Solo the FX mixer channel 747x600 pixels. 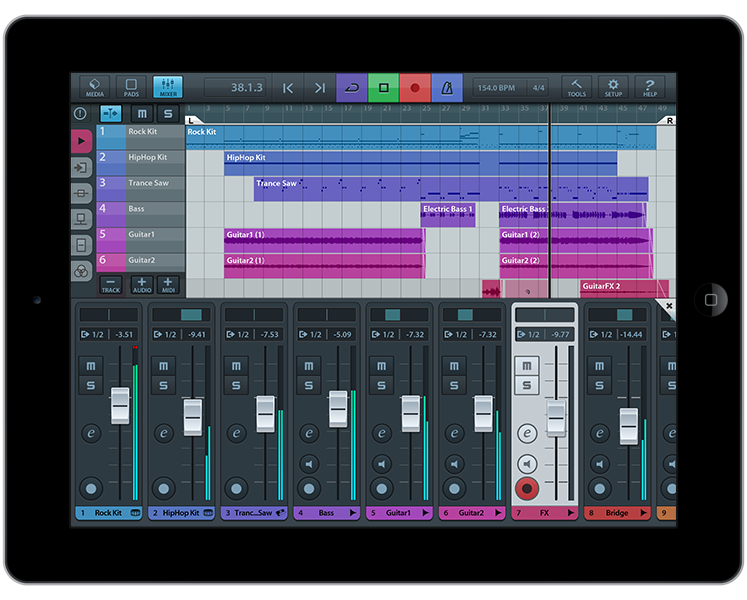526,385
